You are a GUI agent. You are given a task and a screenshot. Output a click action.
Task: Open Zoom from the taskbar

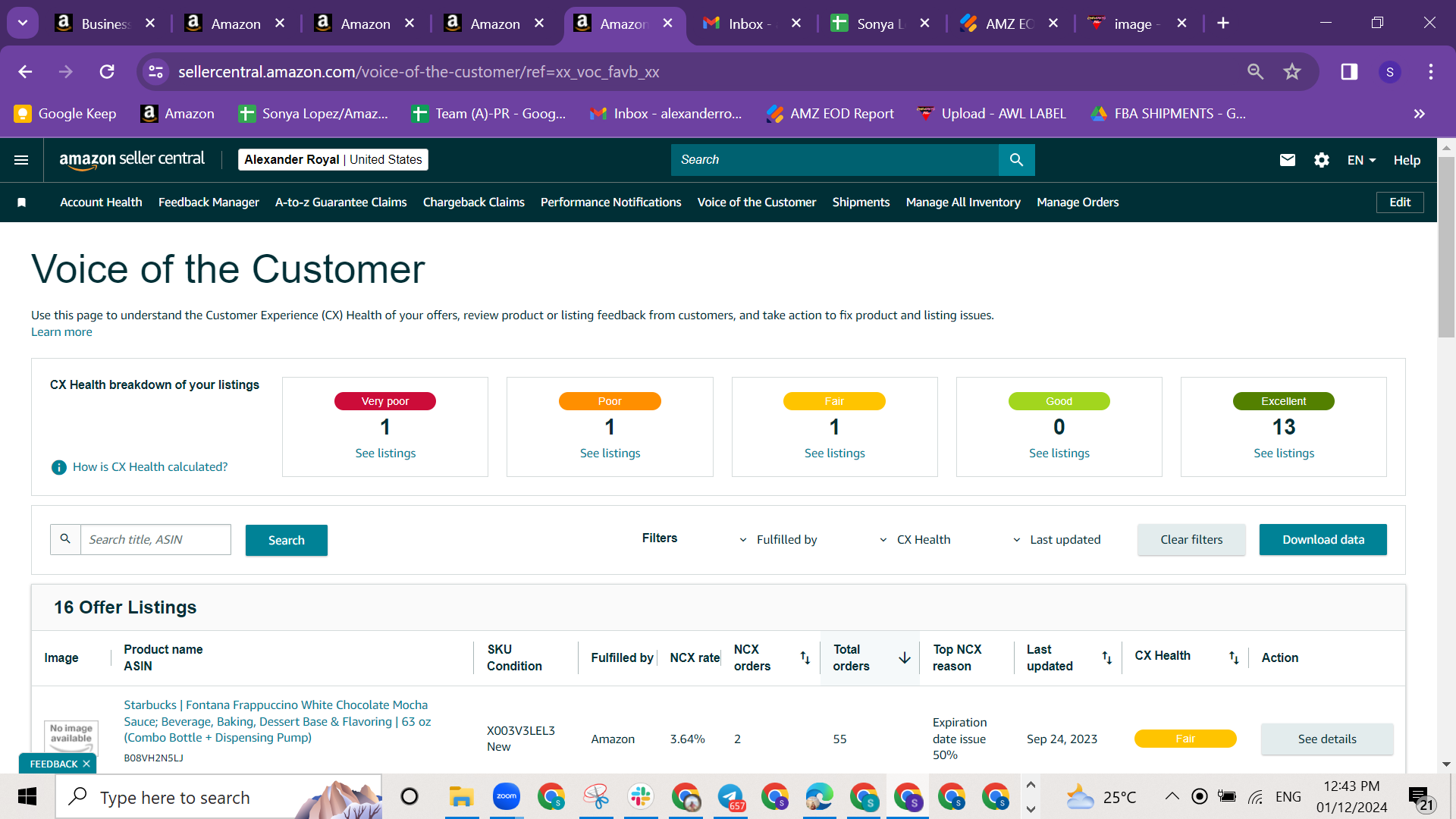(507, 796)
